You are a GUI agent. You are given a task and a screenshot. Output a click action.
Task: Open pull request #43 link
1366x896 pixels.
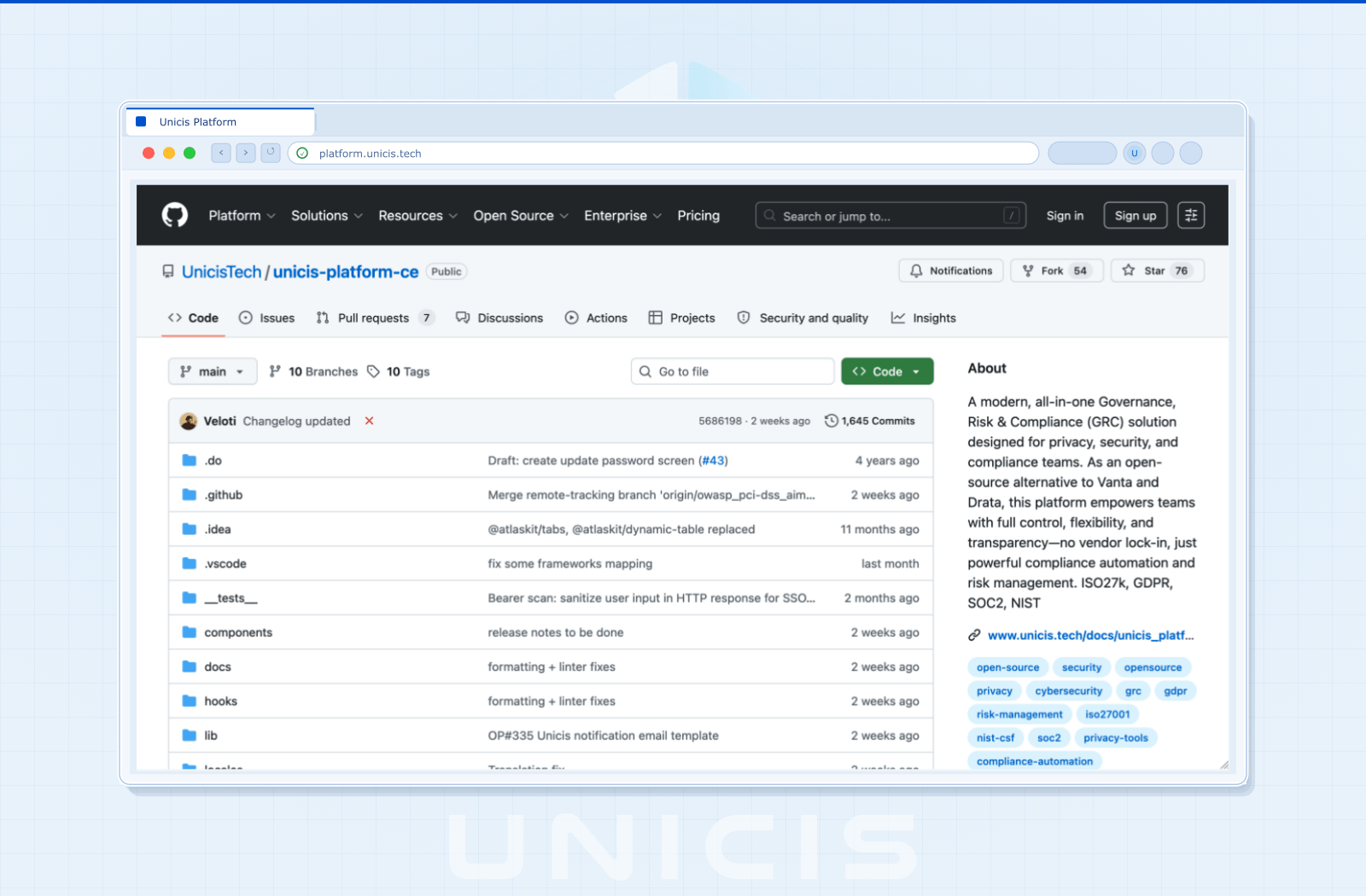pyautogui.click(x=713, y=461)
